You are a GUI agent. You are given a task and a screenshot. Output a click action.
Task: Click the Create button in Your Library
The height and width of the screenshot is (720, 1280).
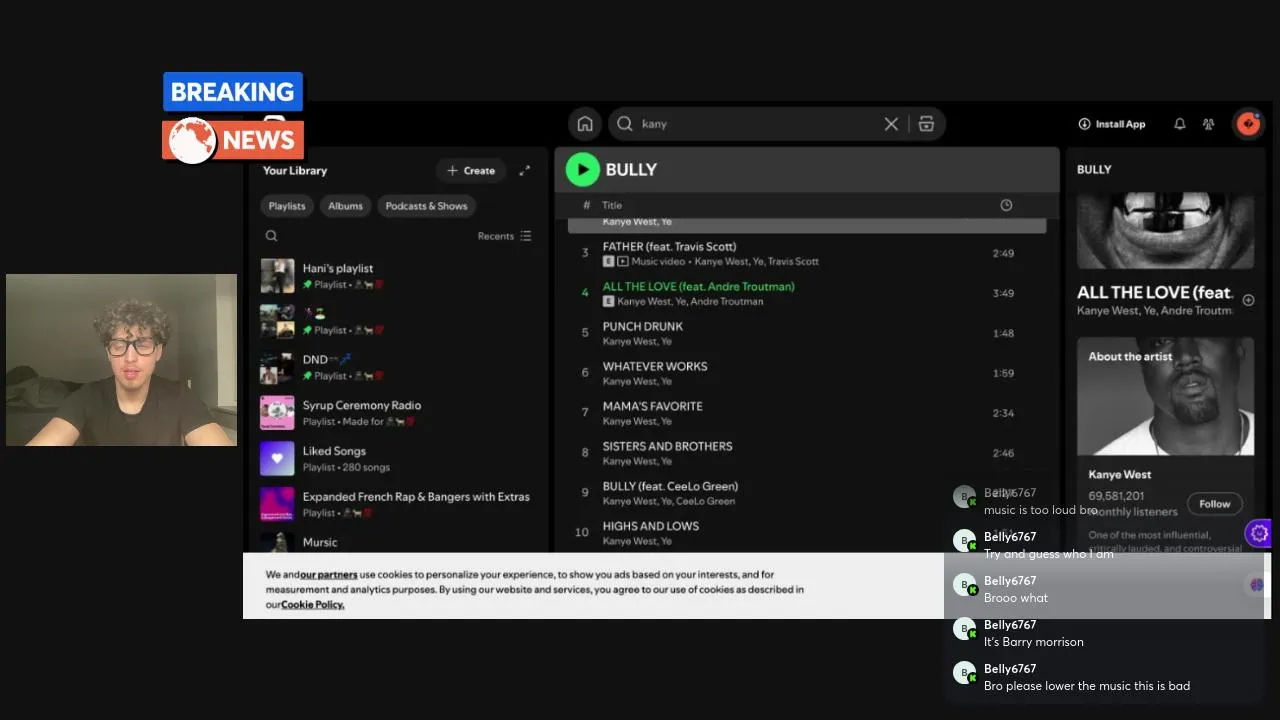(471, 170)
